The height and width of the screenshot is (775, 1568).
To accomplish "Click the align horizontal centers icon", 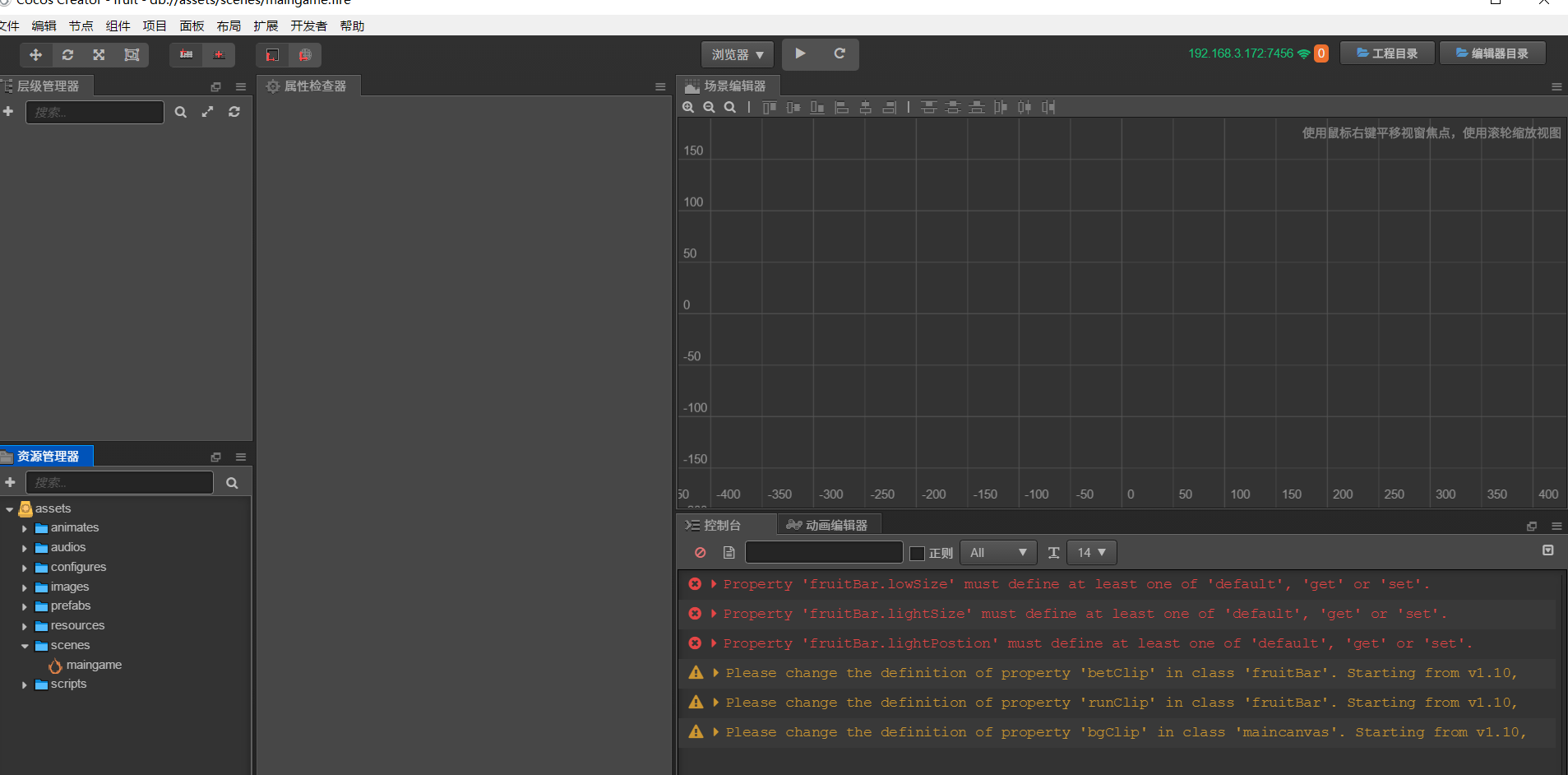I will click(865, 107).
